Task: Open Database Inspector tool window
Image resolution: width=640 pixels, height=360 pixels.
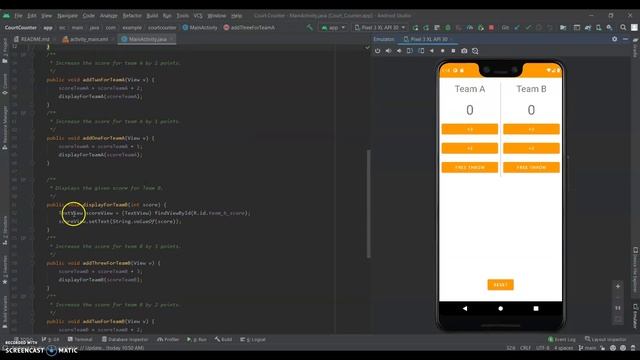Action: [x=125, y=339]
